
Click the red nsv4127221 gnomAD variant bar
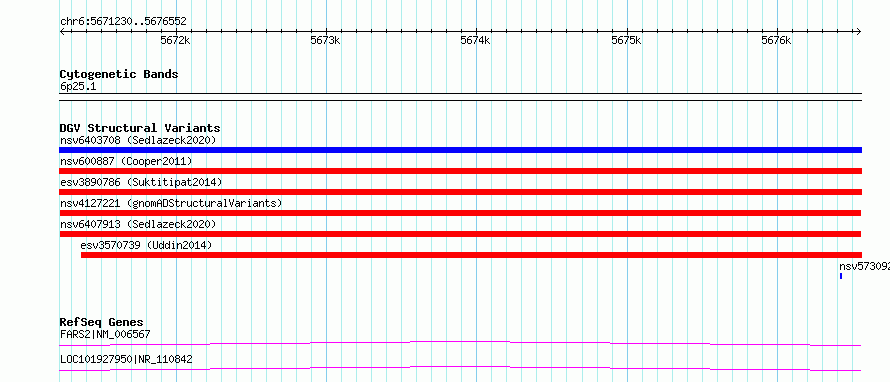click(460, 213)
